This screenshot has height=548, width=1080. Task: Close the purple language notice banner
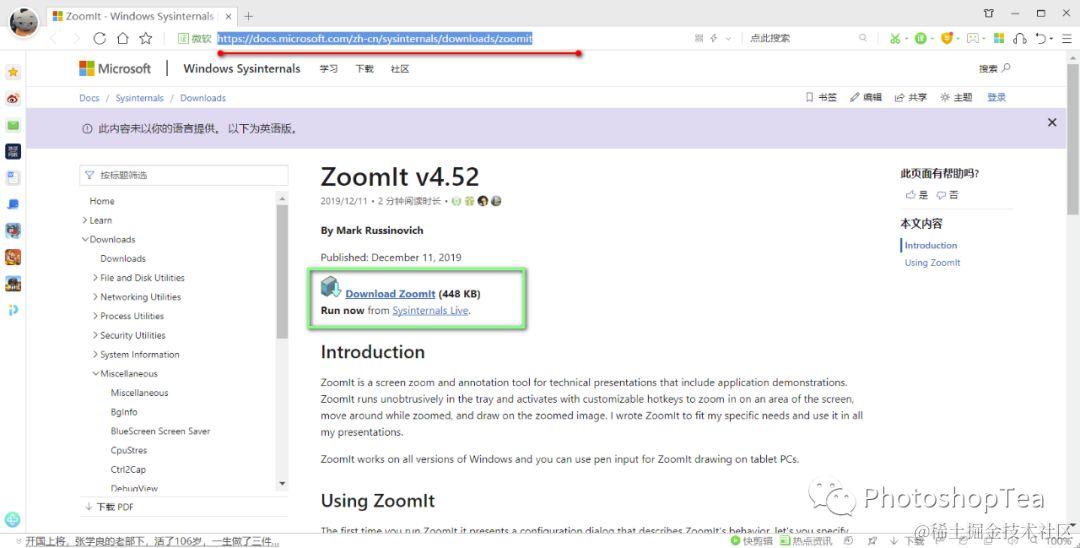pyautogui.click(x=1052, y=123)
